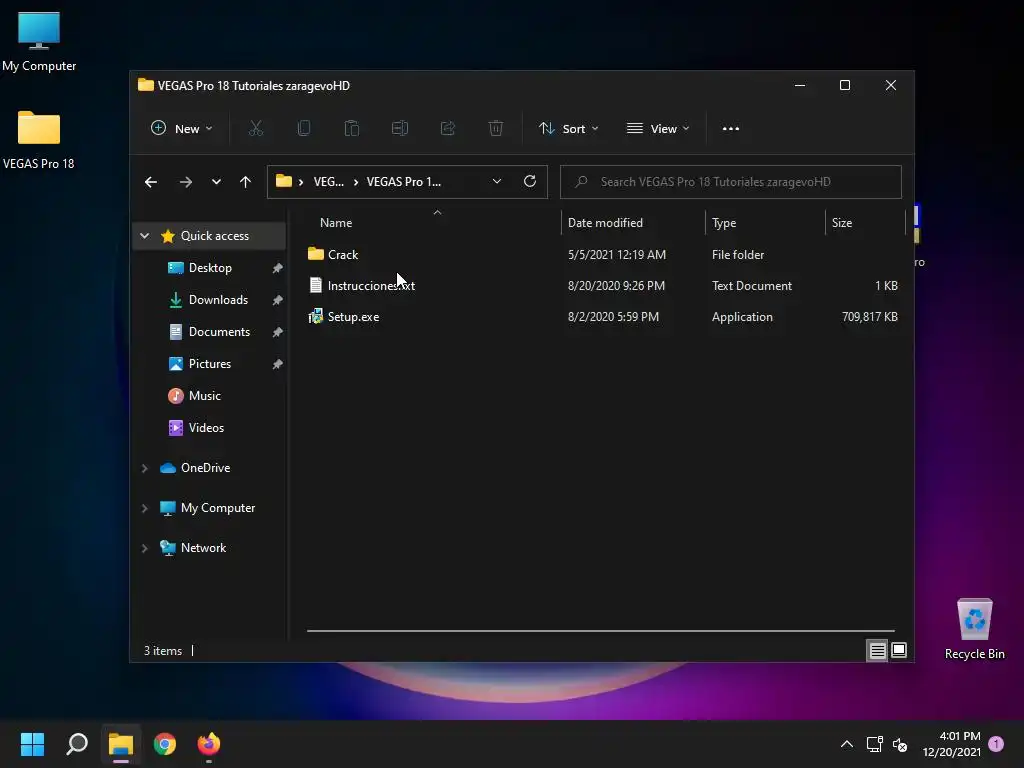
Task: Click the volume muted tray icon
Action: (900, 744)
